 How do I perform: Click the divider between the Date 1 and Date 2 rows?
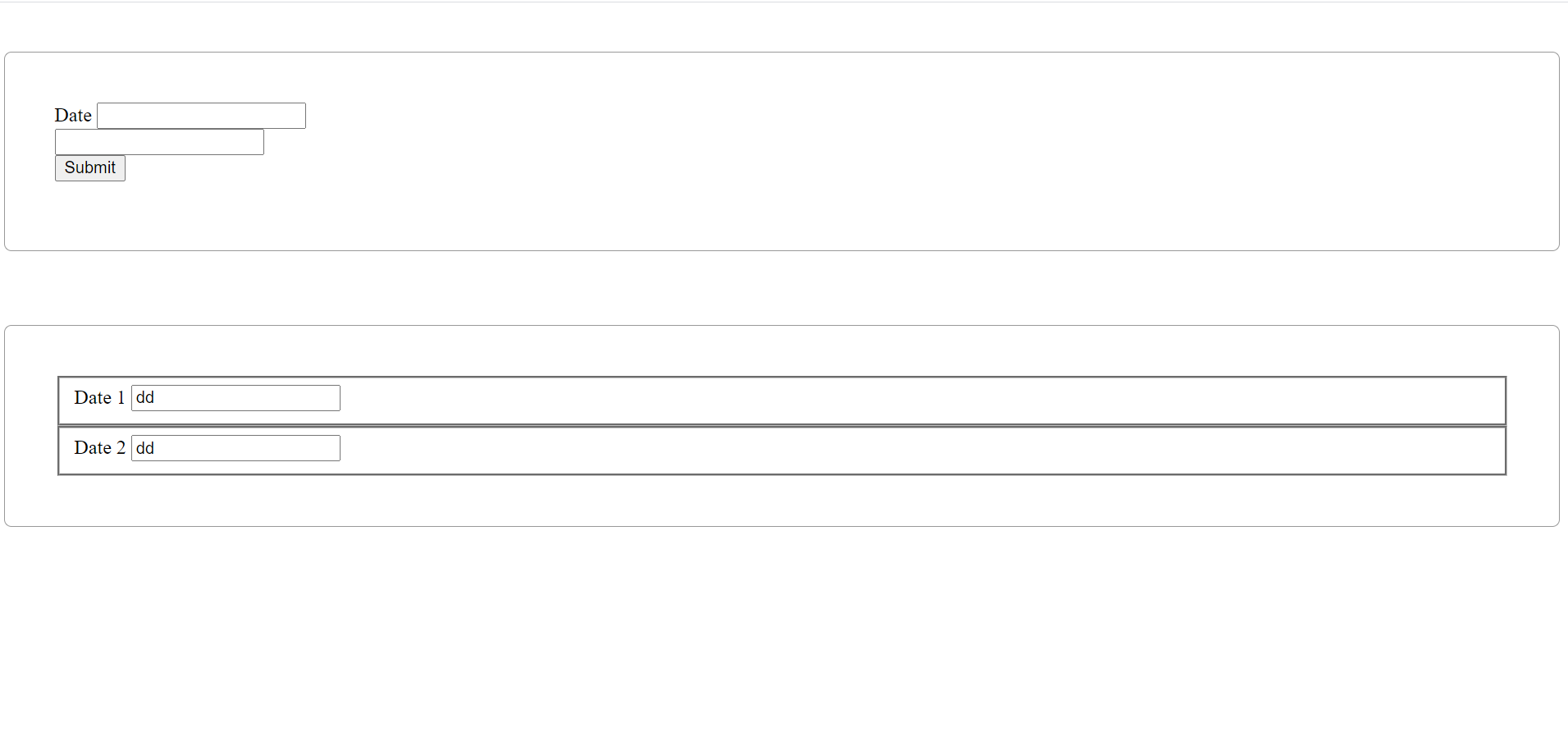[781, 426]
